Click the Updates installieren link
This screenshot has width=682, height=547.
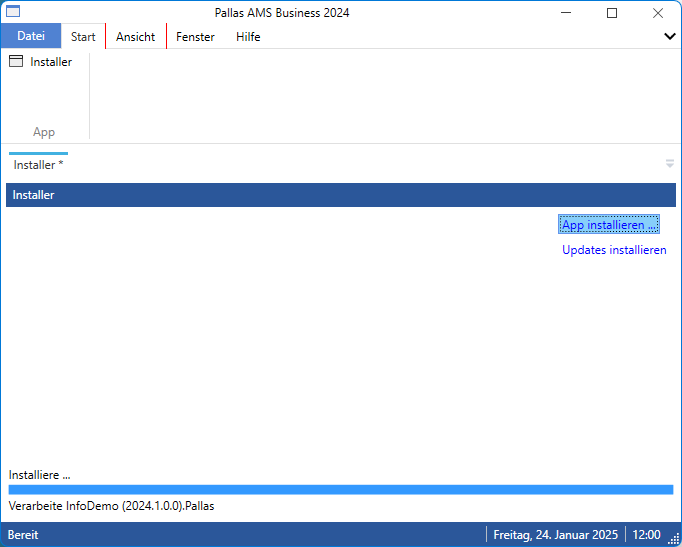pos(614,250)
